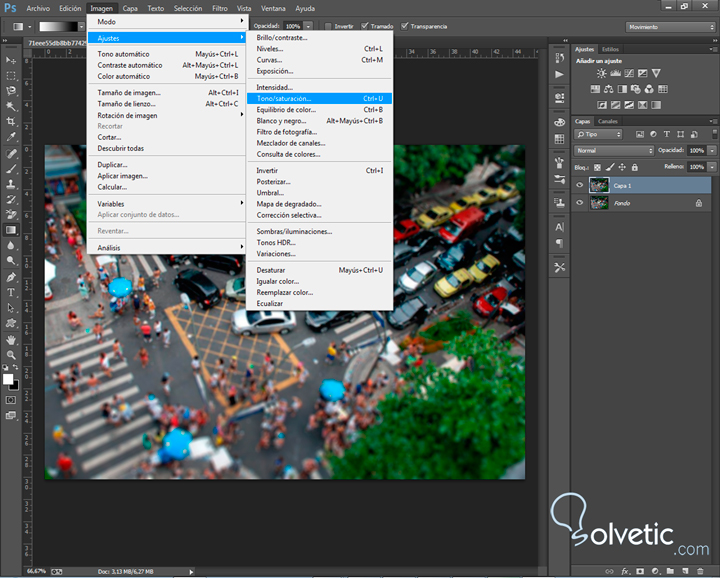Image resolution: width=720 pixels, height=578 pixels.
Task: Choose Duplicar menu entry
Action: click(x=168, y=164)
